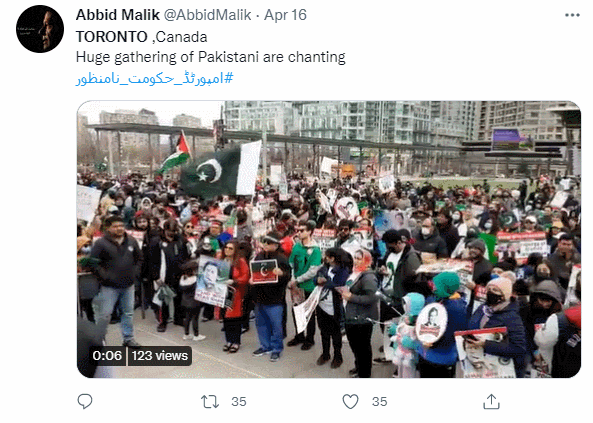Open the share upload icon
This screenshot has height=423, width=593.
coord(491,401)
